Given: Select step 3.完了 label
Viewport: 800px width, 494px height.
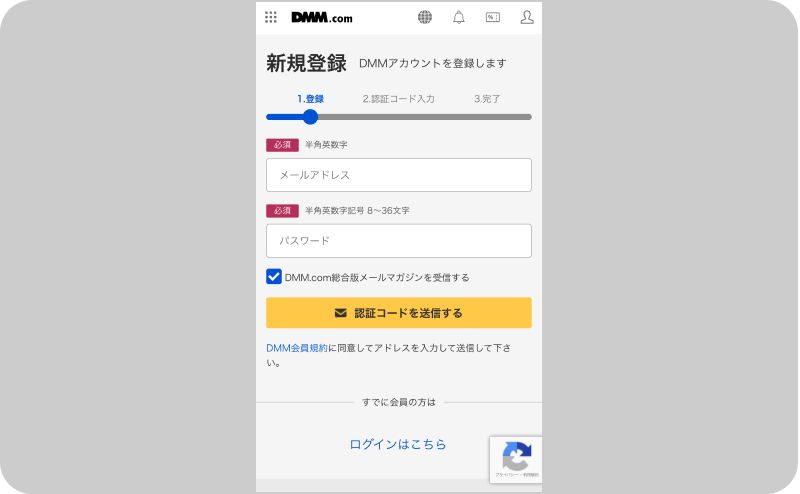Looking at the screenshot, I should point(487,99).
